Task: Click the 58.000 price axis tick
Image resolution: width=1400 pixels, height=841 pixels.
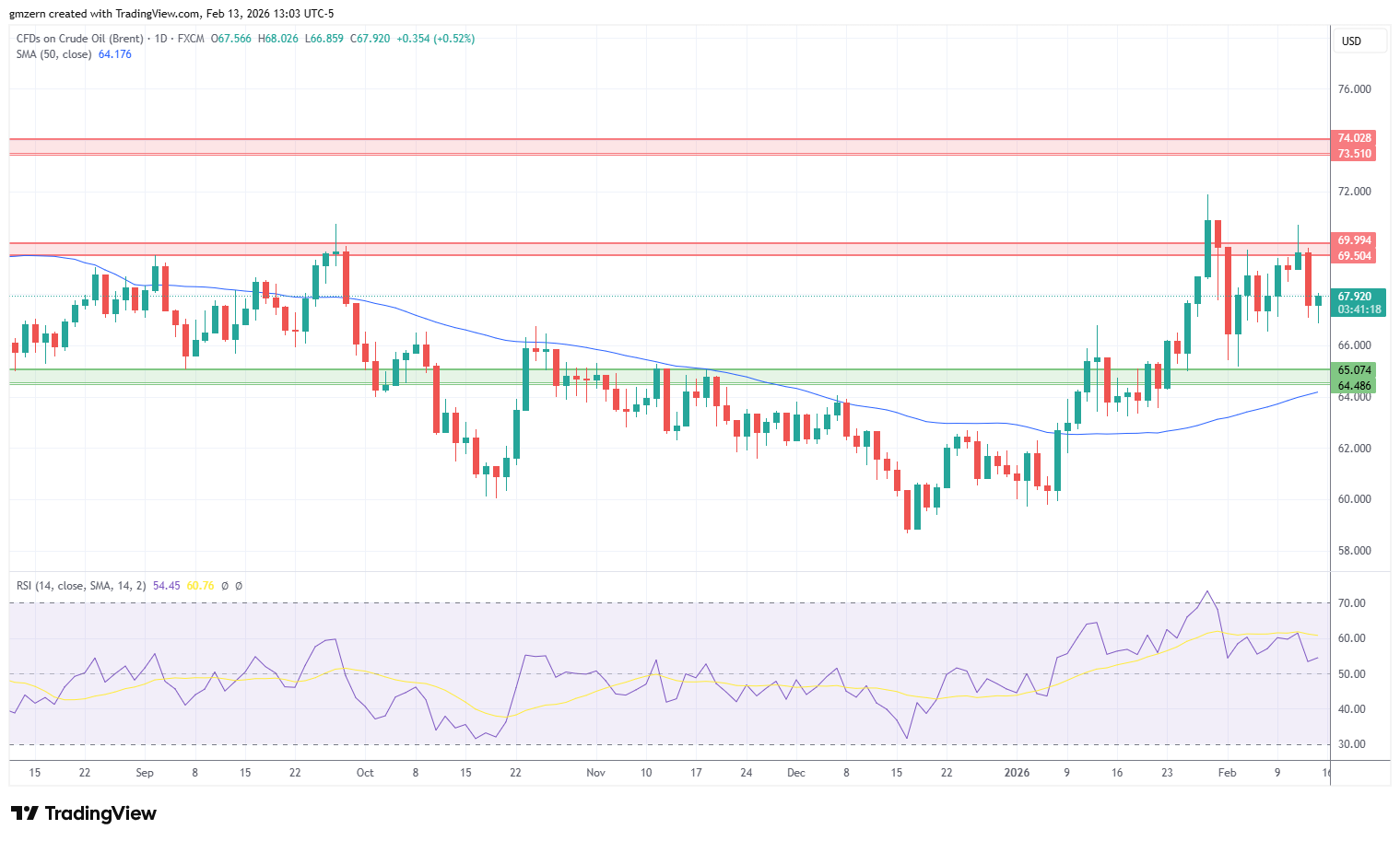Action: pos(1354,551)
